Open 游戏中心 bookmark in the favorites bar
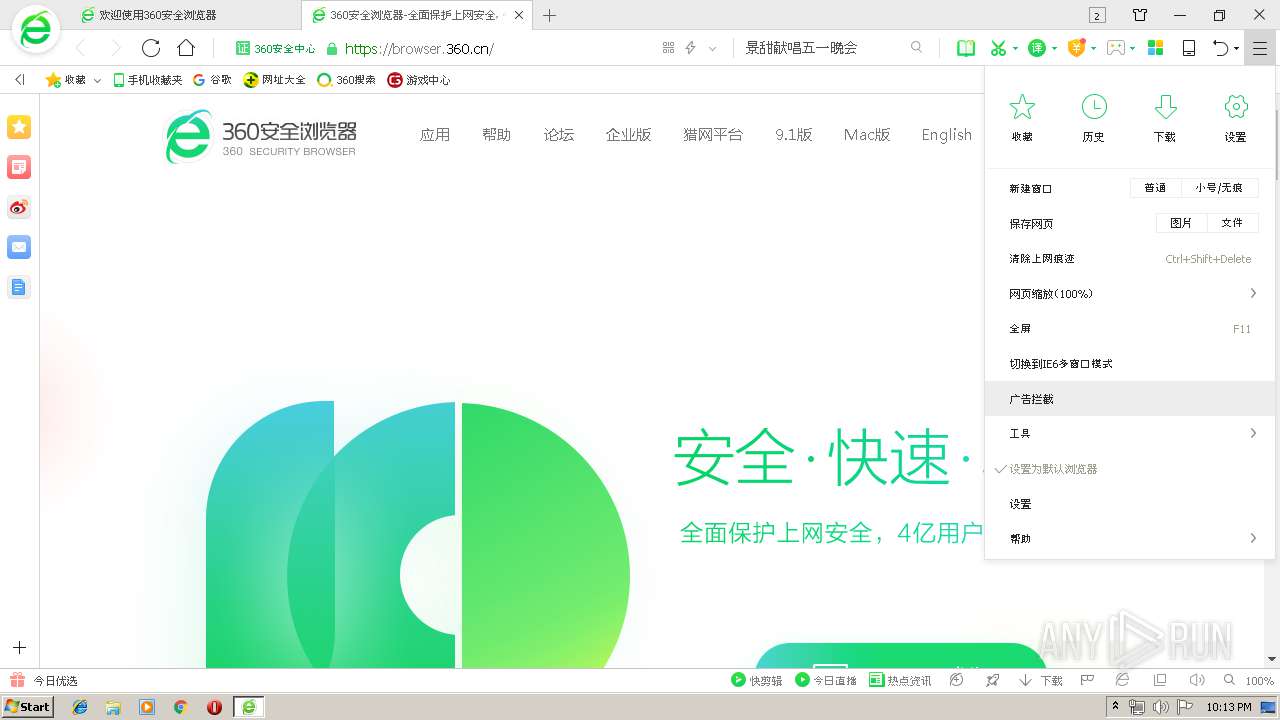Image resolution: width=1280 pixels, height=720 pixels. [x=419, y=80]
